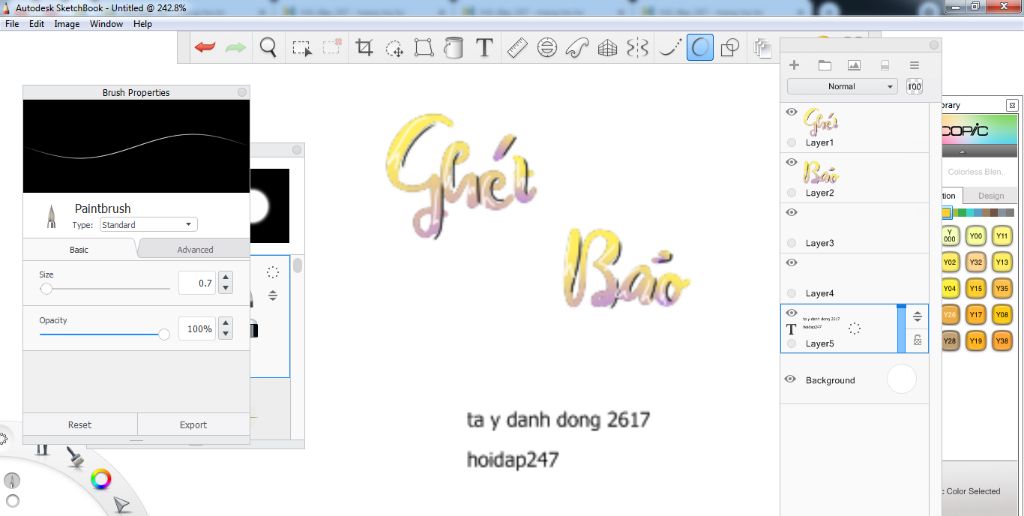Pick the Y32 Copic color swatch
Viewport: 1024px width, 516px height.
(976, 262)
